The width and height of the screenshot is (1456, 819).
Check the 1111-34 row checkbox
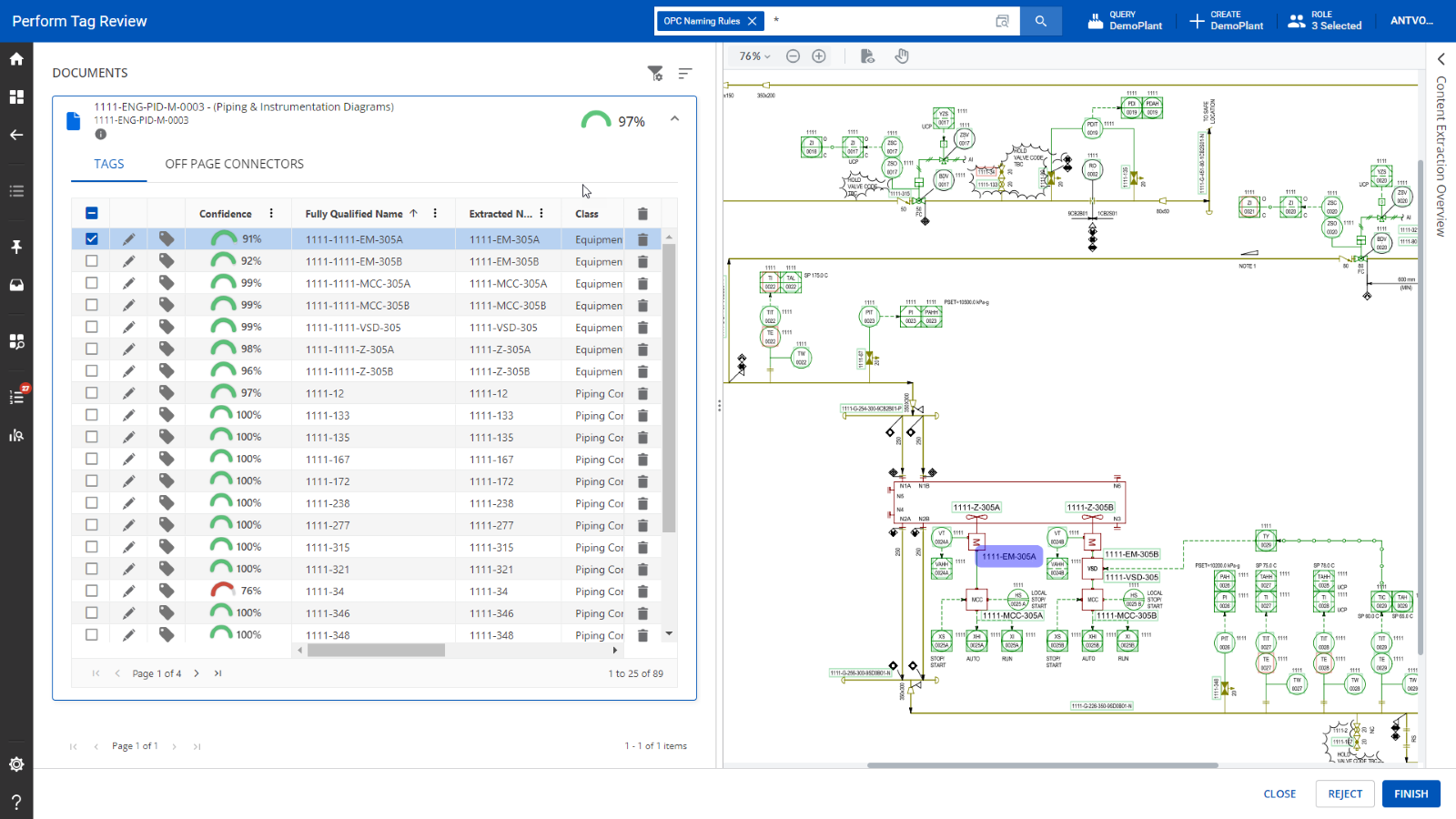92,591
